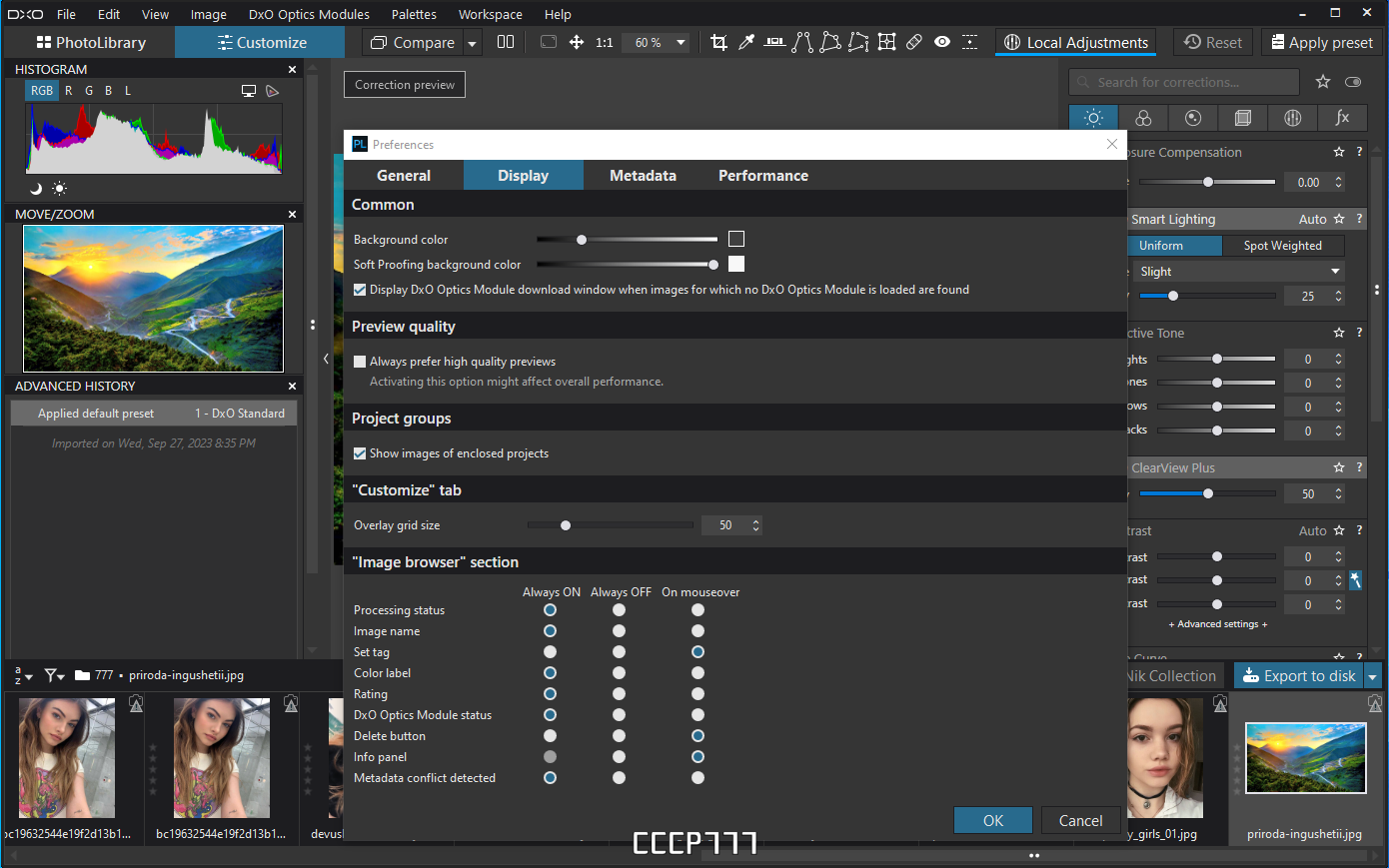Screen dimensions: 1389x868
Task: Open the zoom percentage dropdown
Action: 682,42
